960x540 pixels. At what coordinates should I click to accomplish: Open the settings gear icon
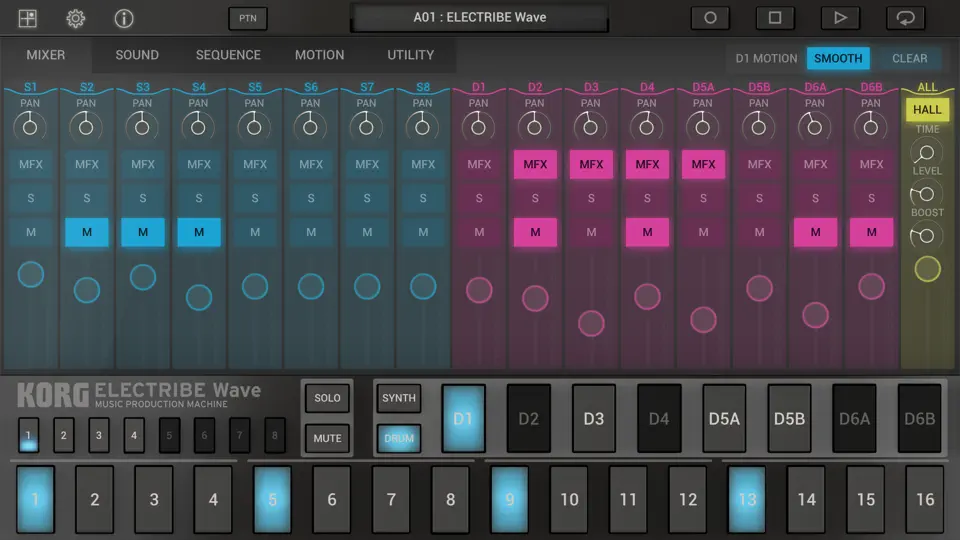(75, 18)
